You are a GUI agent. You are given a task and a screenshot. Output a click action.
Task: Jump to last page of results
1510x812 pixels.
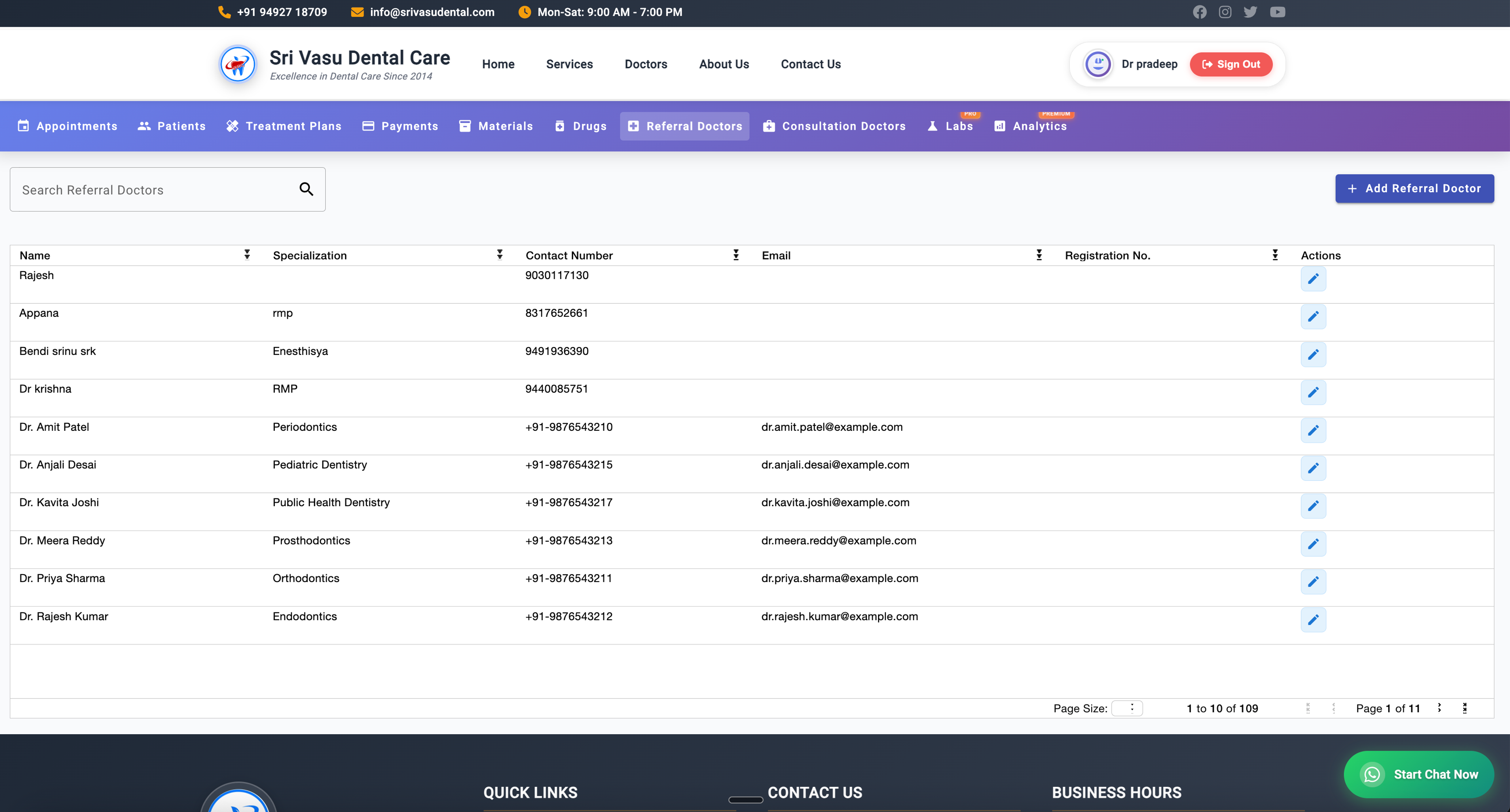click(x=1464, y=708)
